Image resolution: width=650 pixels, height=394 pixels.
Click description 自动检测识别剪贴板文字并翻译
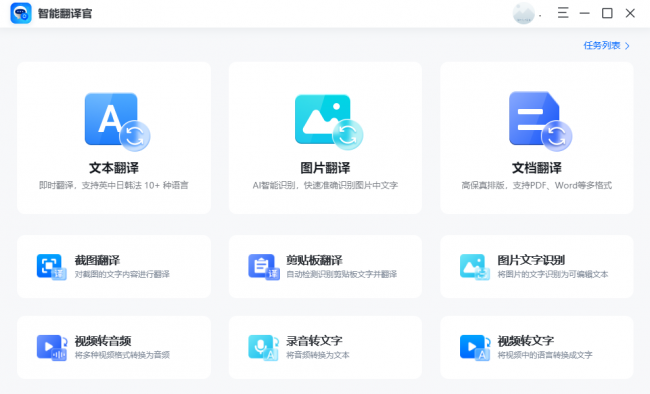(342, 274)
